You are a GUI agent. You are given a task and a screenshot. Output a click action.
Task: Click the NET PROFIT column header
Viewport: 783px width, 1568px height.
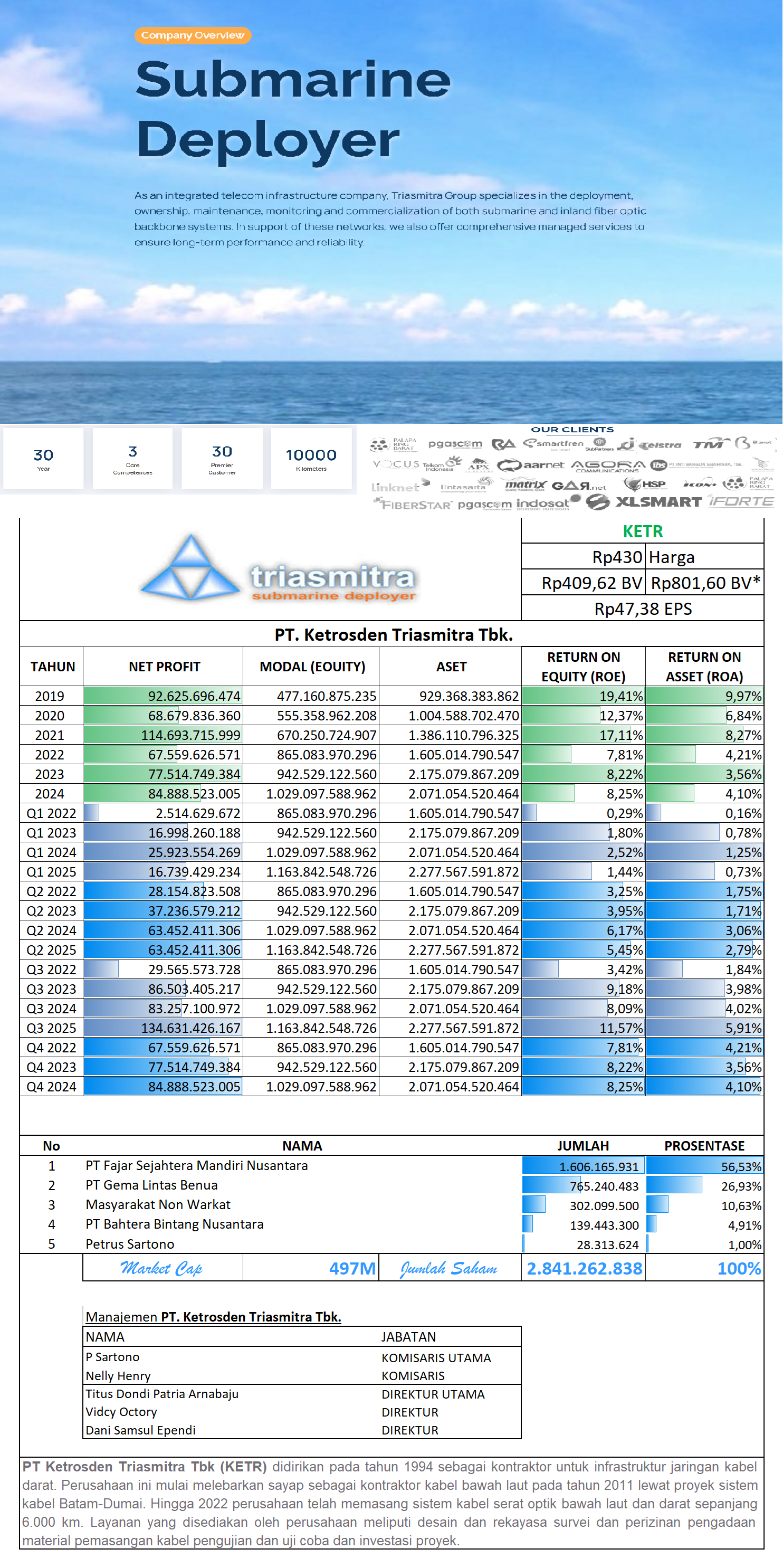pos(164,667)
